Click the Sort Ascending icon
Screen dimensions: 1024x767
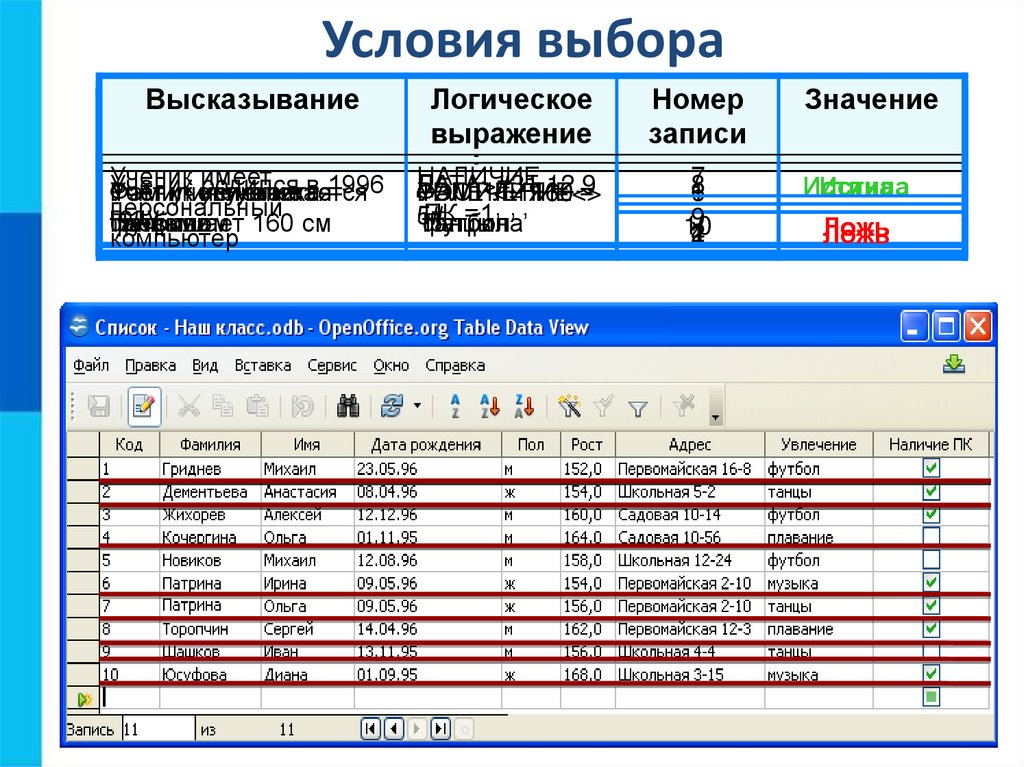(455, 407)
